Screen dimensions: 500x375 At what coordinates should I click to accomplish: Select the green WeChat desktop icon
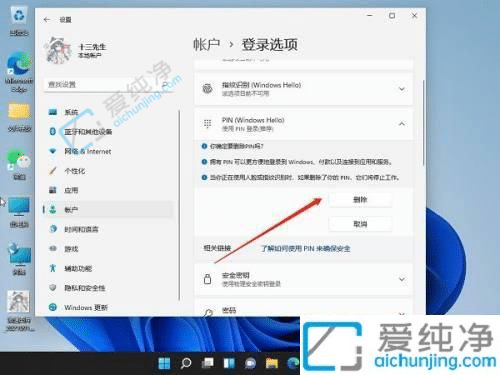click(19, 163)
